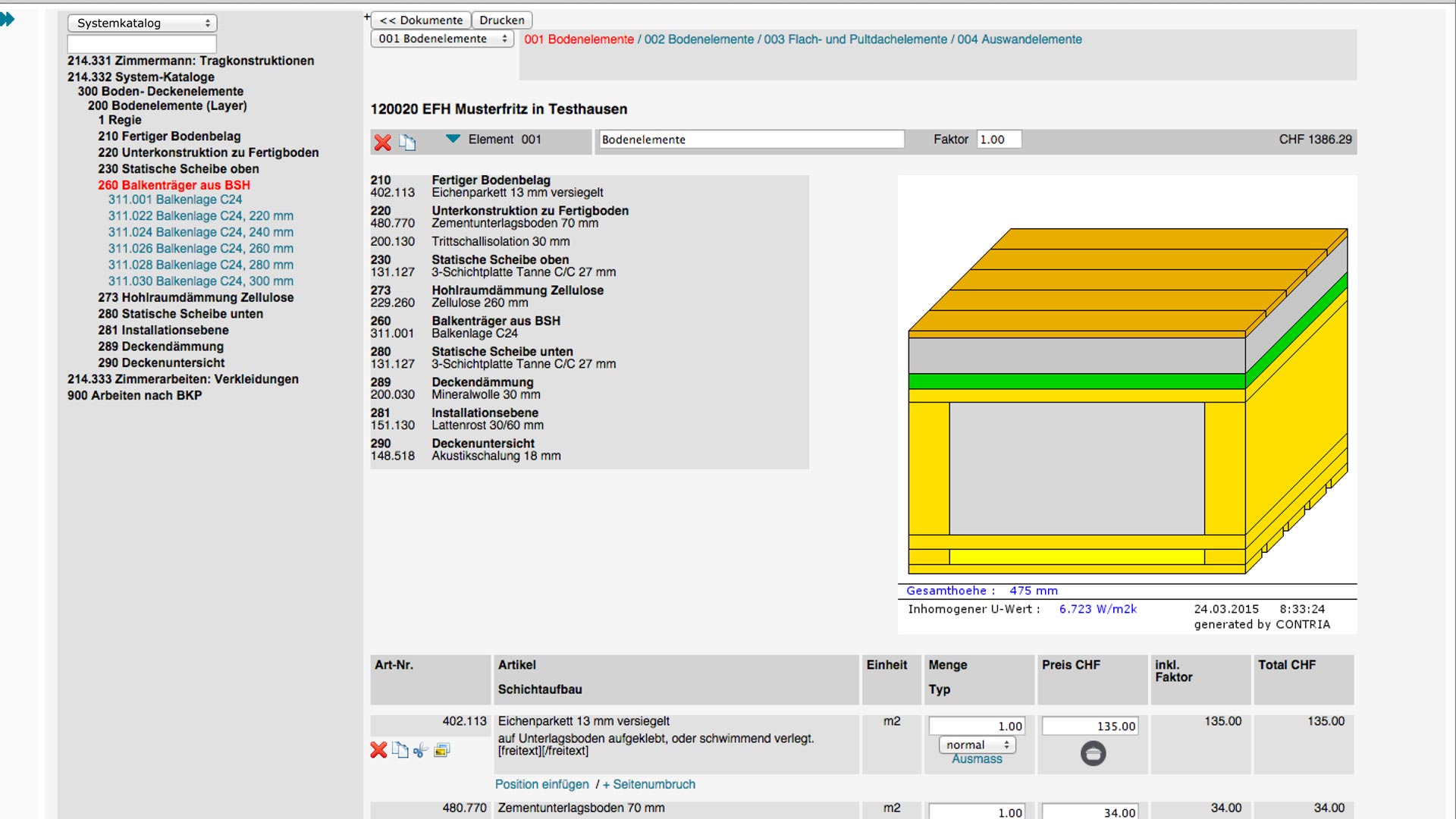The width and height of the screenshot is (1456, 819).
Task: Click the round price button below 135.00
Action: pos(1093,753)
